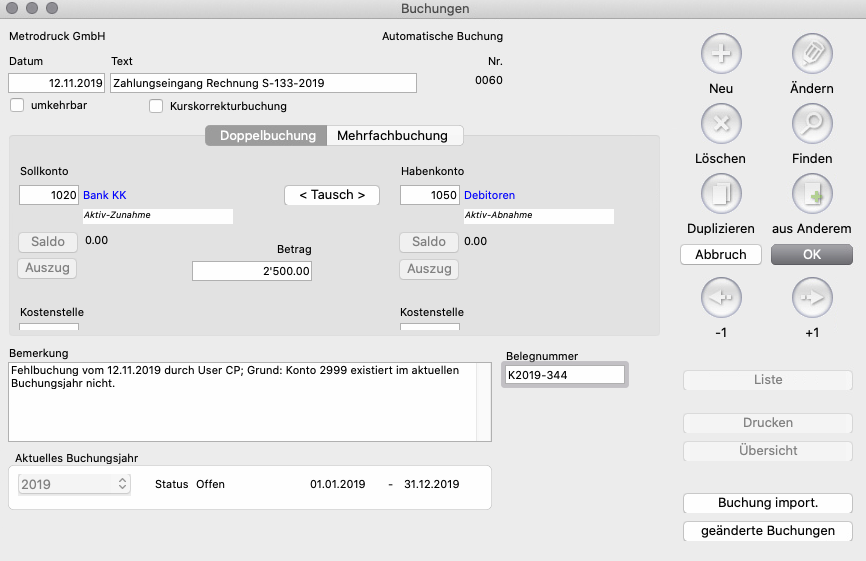This screenshot has width=866, height=561.
Task: Click the Löschen X icon
Action: (721, 124)
